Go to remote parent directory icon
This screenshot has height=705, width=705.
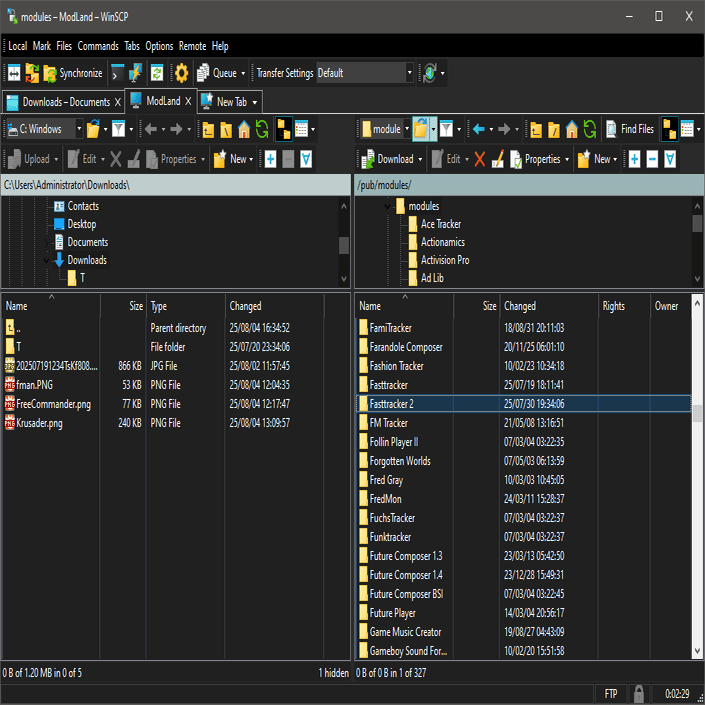(536, 129)
